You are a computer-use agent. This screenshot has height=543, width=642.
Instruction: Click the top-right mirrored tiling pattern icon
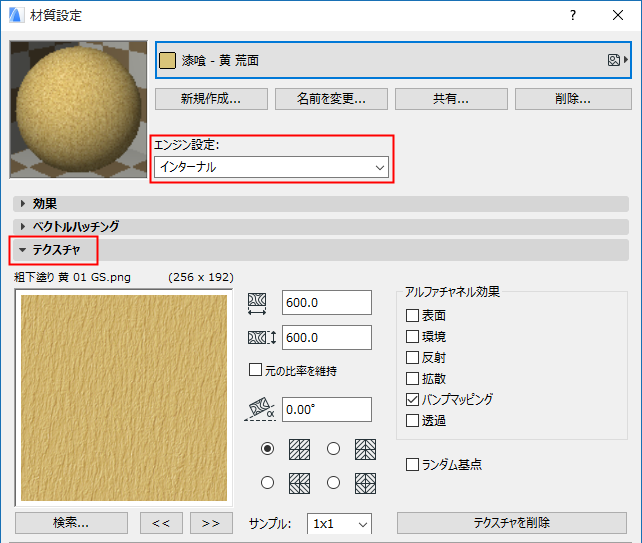[x=365, y=449]
